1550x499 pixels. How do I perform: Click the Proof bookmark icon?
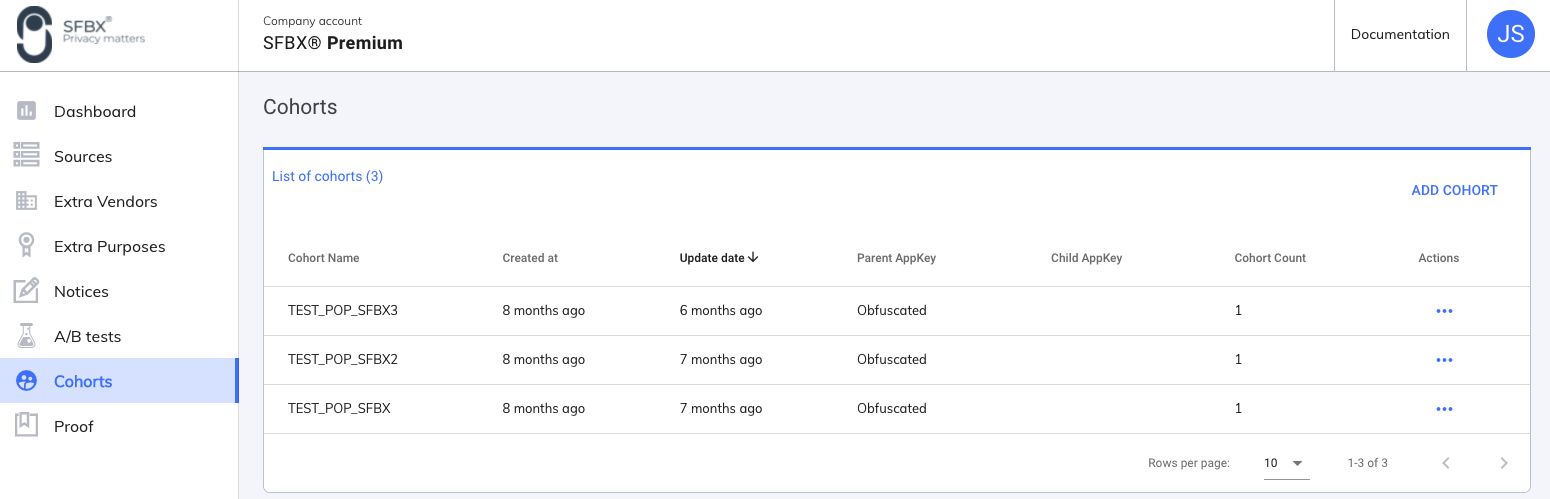tap(27, 426)
